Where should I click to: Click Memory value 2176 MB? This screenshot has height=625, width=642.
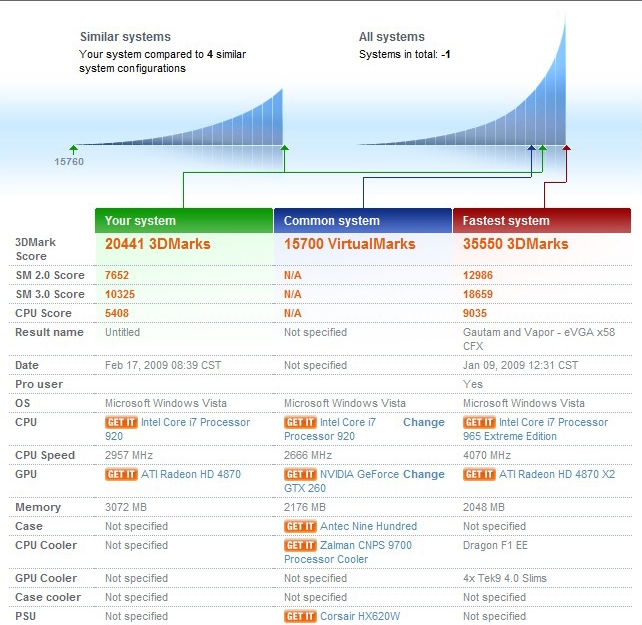tap(305, 507)
